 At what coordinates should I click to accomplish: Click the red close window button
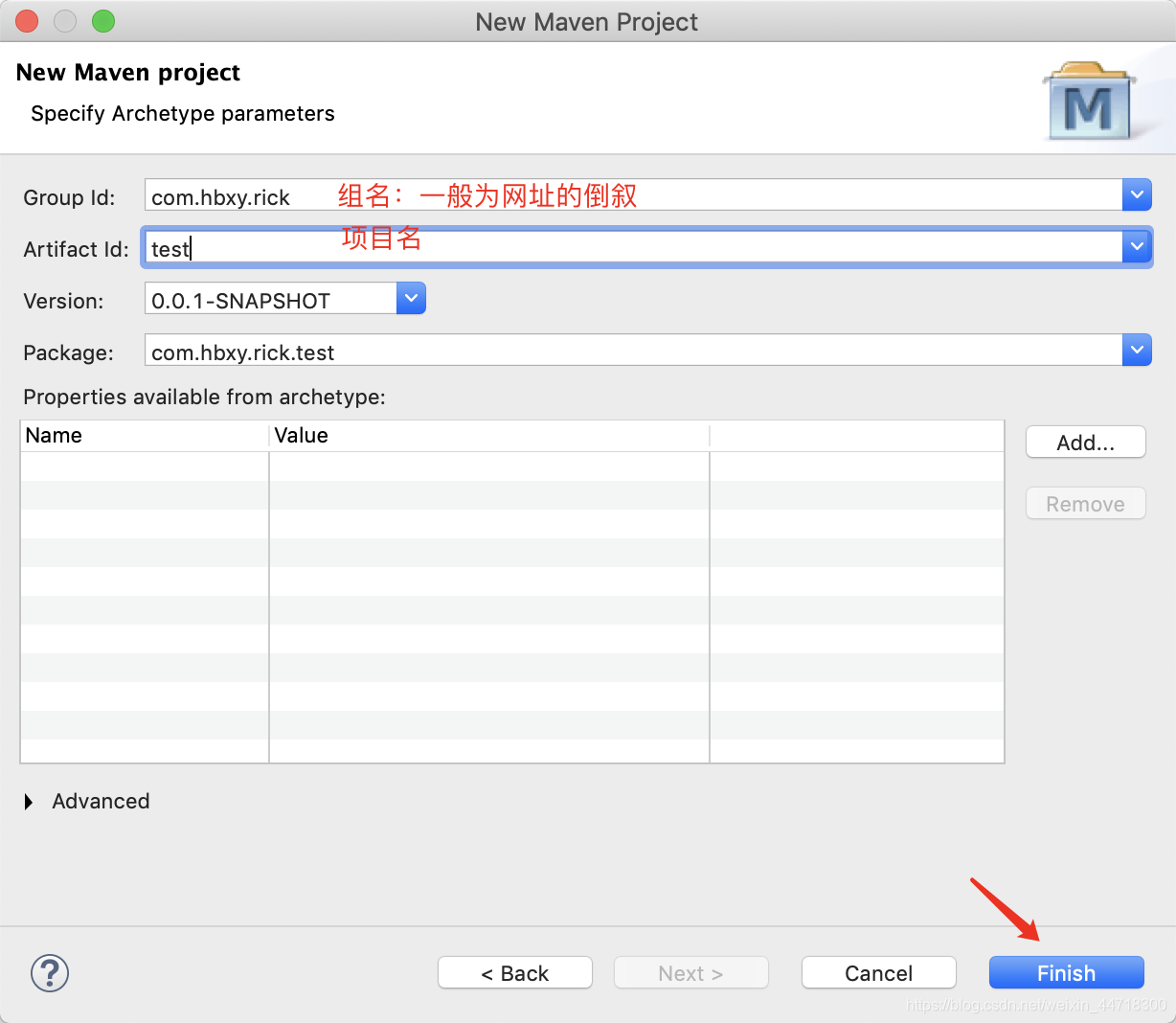pos(27,21)
